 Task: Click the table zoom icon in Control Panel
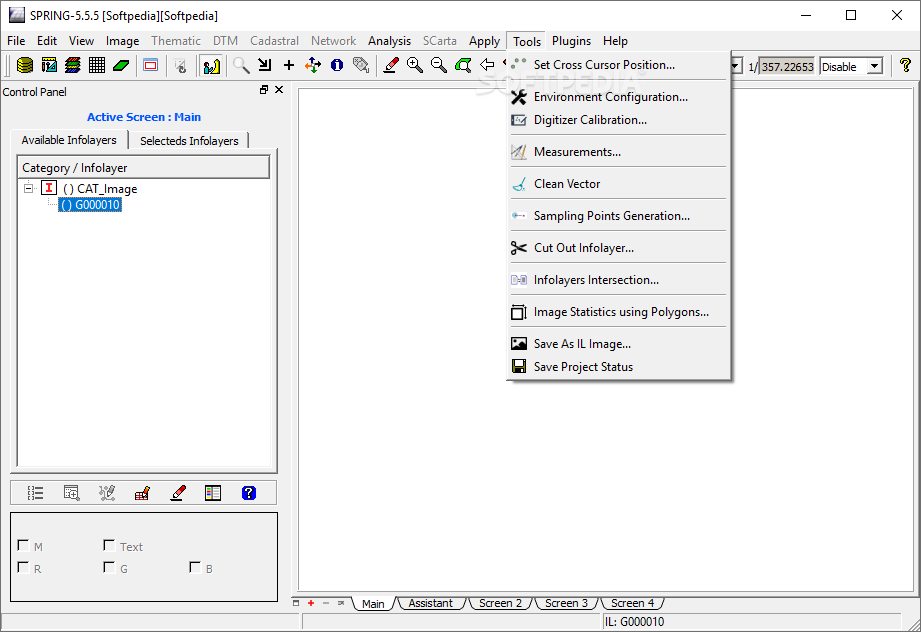click(71, 493)
